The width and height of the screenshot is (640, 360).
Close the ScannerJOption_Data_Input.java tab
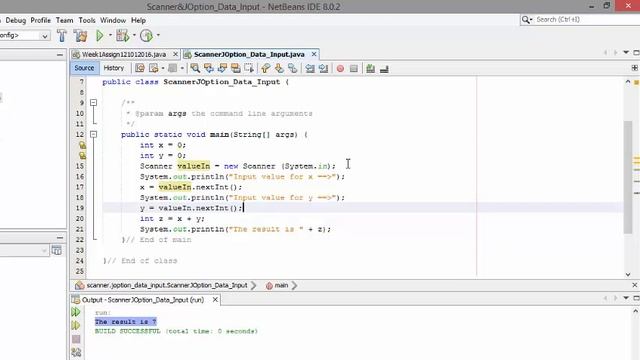(x=314, y=54)
